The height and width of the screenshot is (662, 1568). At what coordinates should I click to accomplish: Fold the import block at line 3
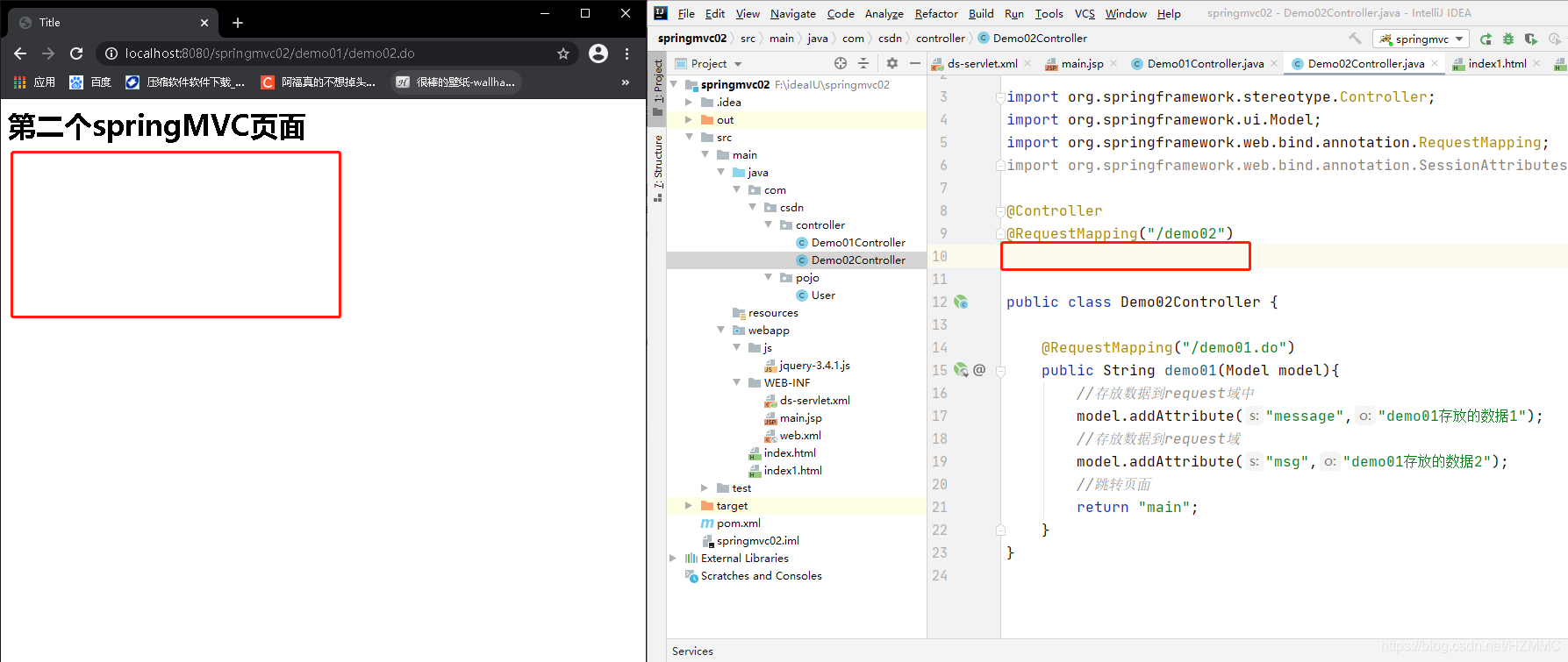tap(1000, 96)
